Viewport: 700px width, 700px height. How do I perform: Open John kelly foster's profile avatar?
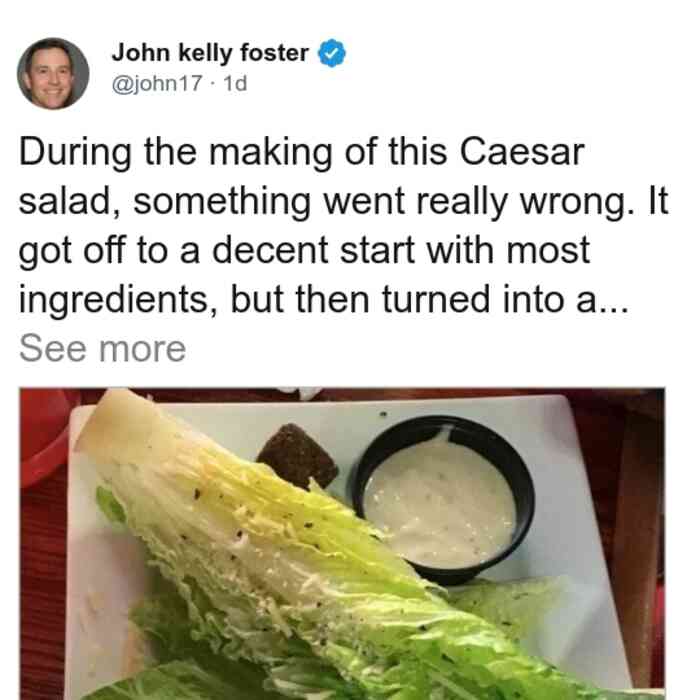[53, 74]
